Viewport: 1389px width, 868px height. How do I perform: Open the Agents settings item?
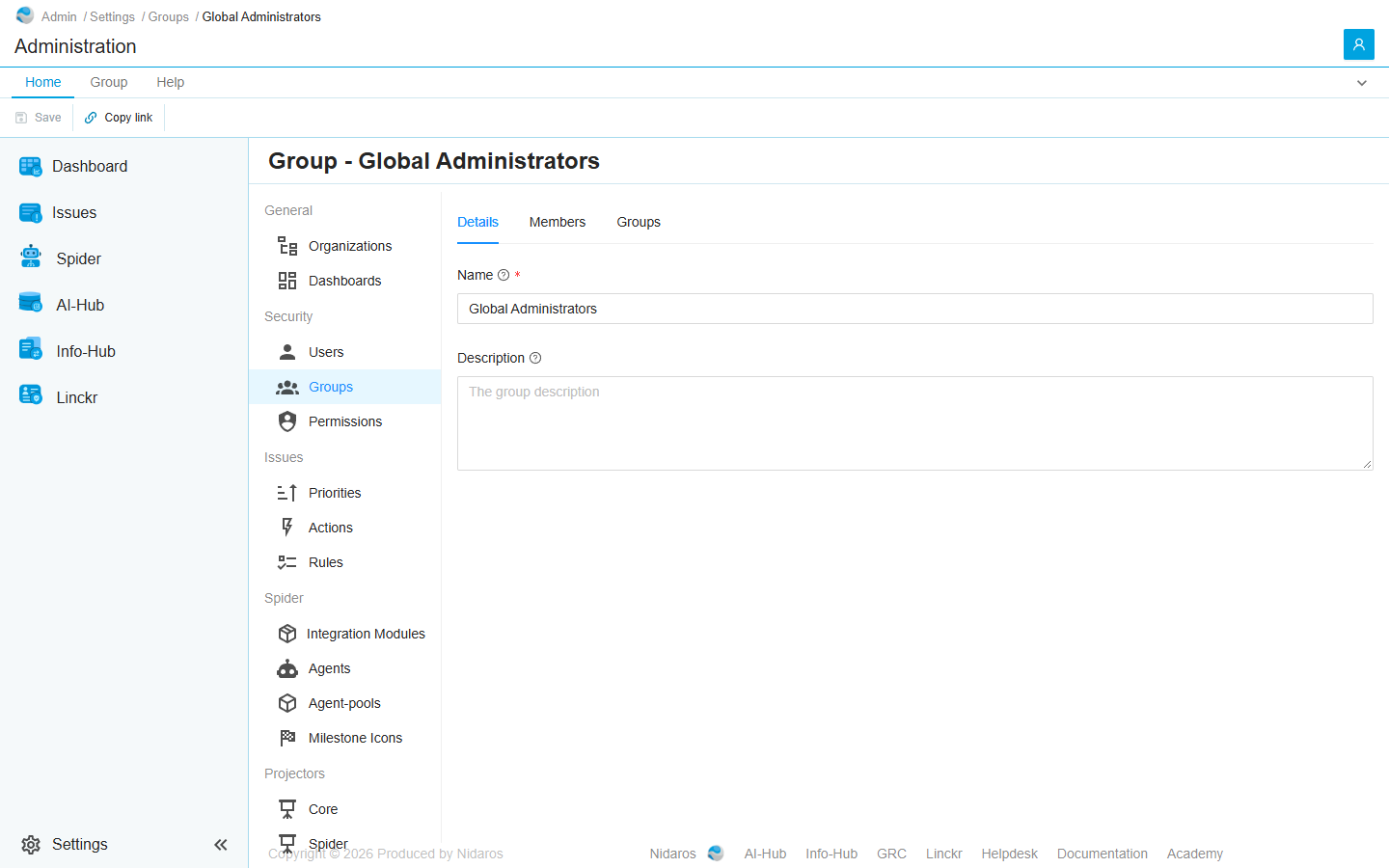click(345, 668)
